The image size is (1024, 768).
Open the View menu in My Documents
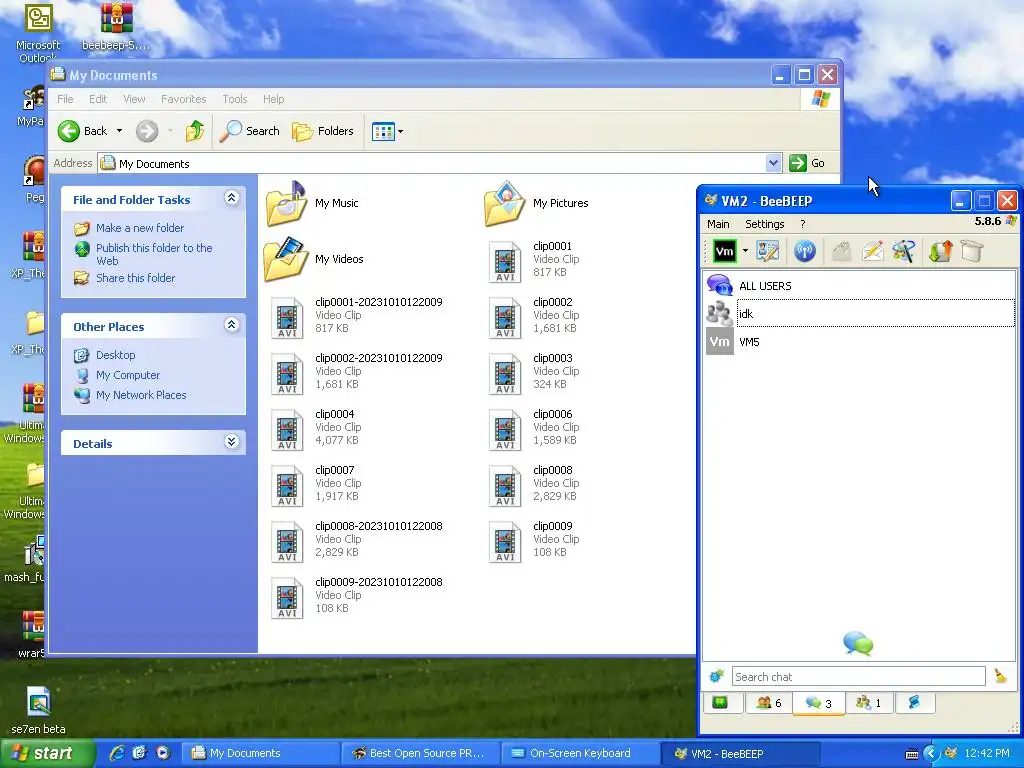134,99
